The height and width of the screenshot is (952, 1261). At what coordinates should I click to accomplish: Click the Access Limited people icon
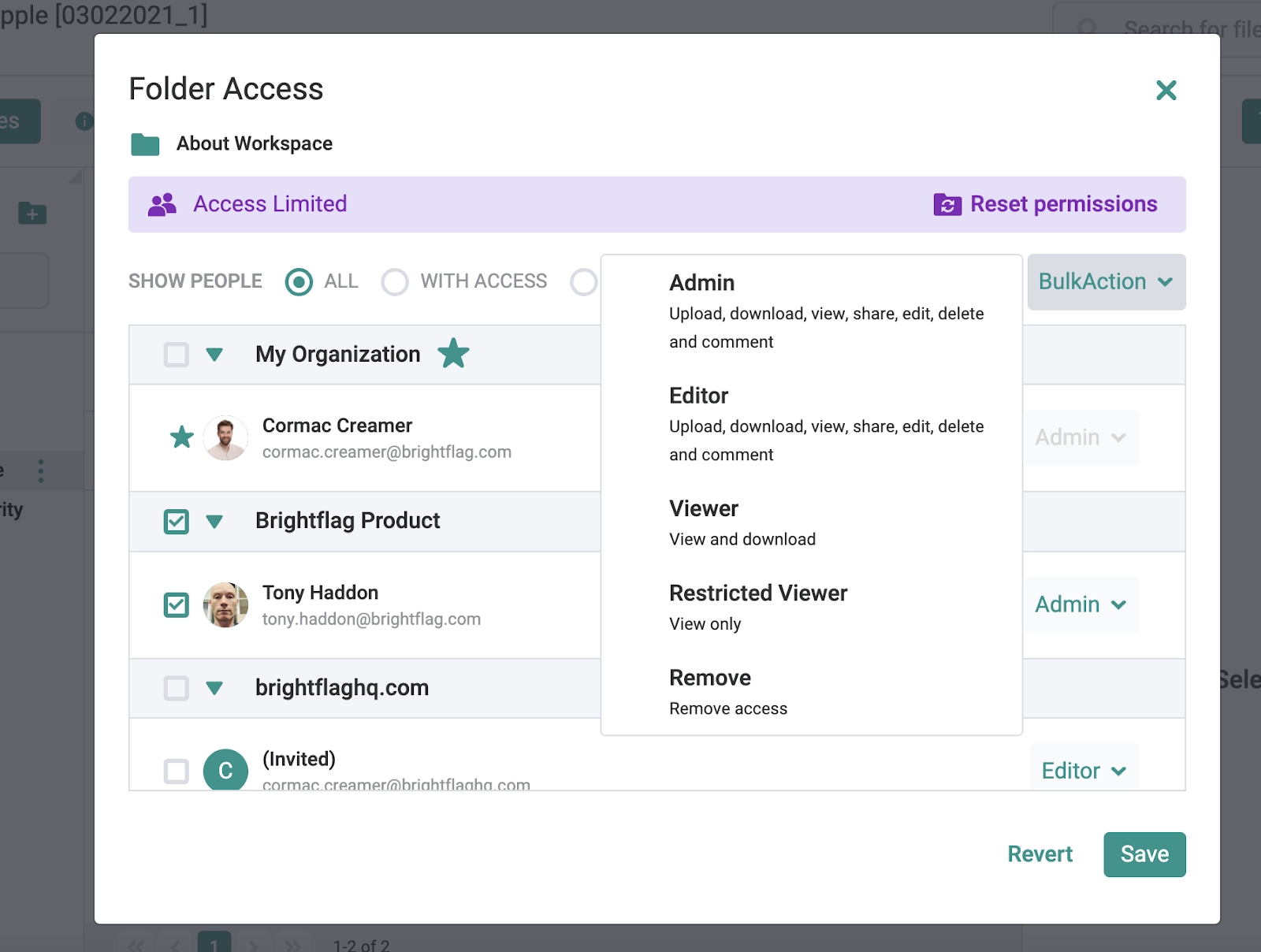162,205
